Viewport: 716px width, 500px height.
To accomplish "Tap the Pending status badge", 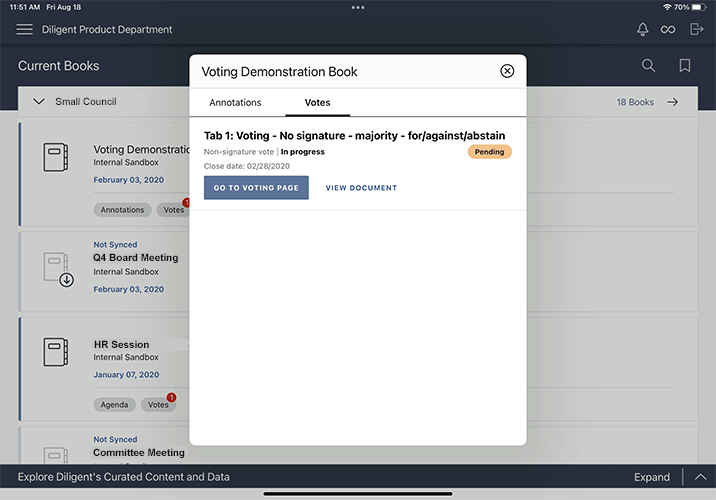I will point(489,152).
